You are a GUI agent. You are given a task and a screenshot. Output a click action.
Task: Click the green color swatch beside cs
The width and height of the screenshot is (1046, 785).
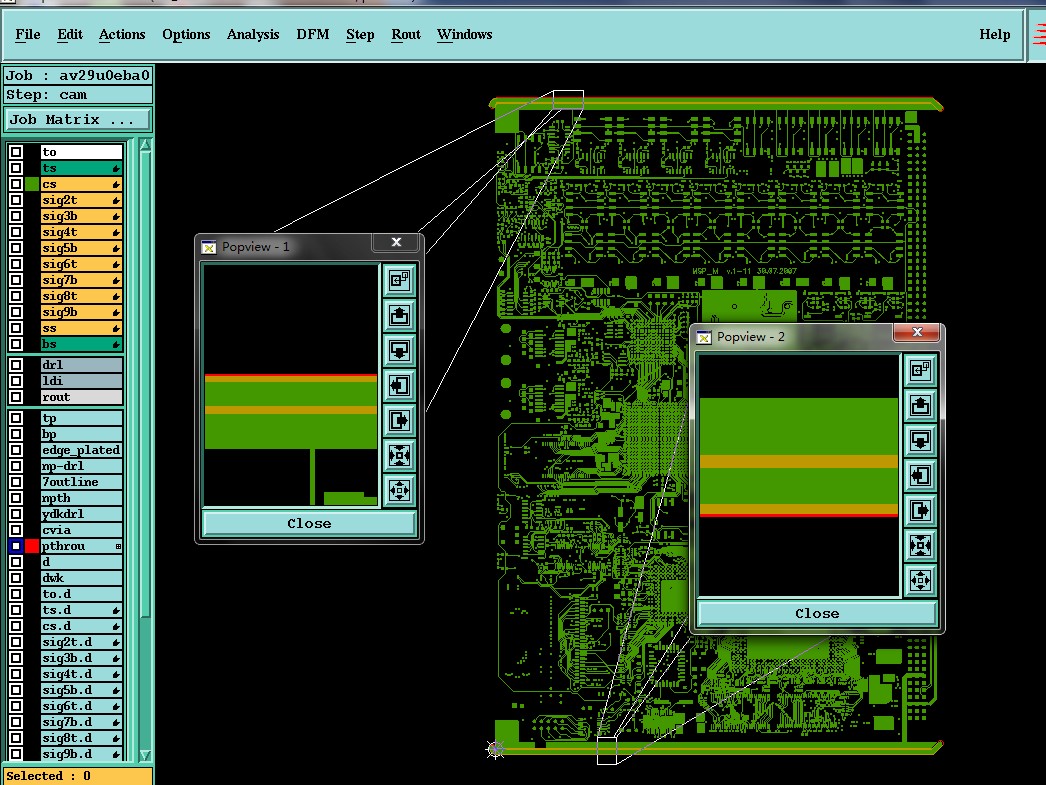32,184
